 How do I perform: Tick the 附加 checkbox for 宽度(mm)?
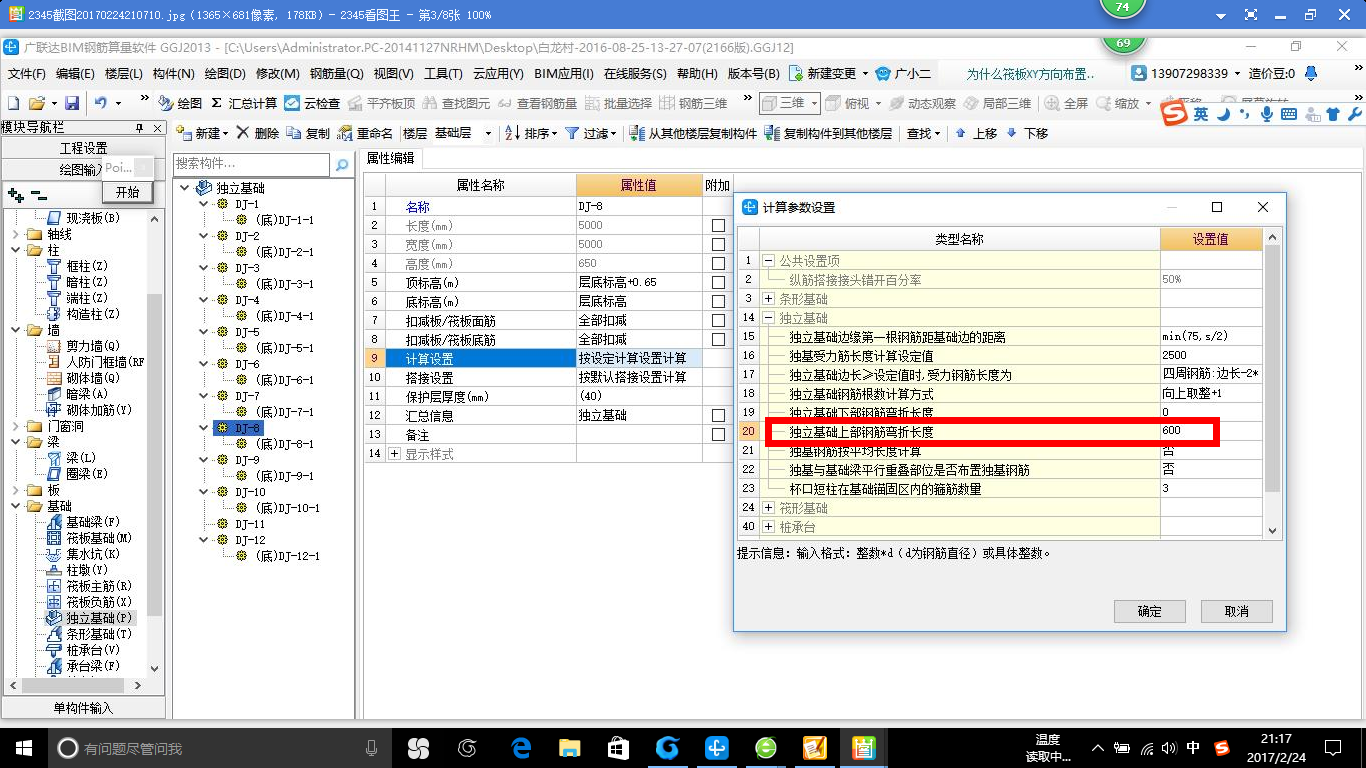click(718, 245)
